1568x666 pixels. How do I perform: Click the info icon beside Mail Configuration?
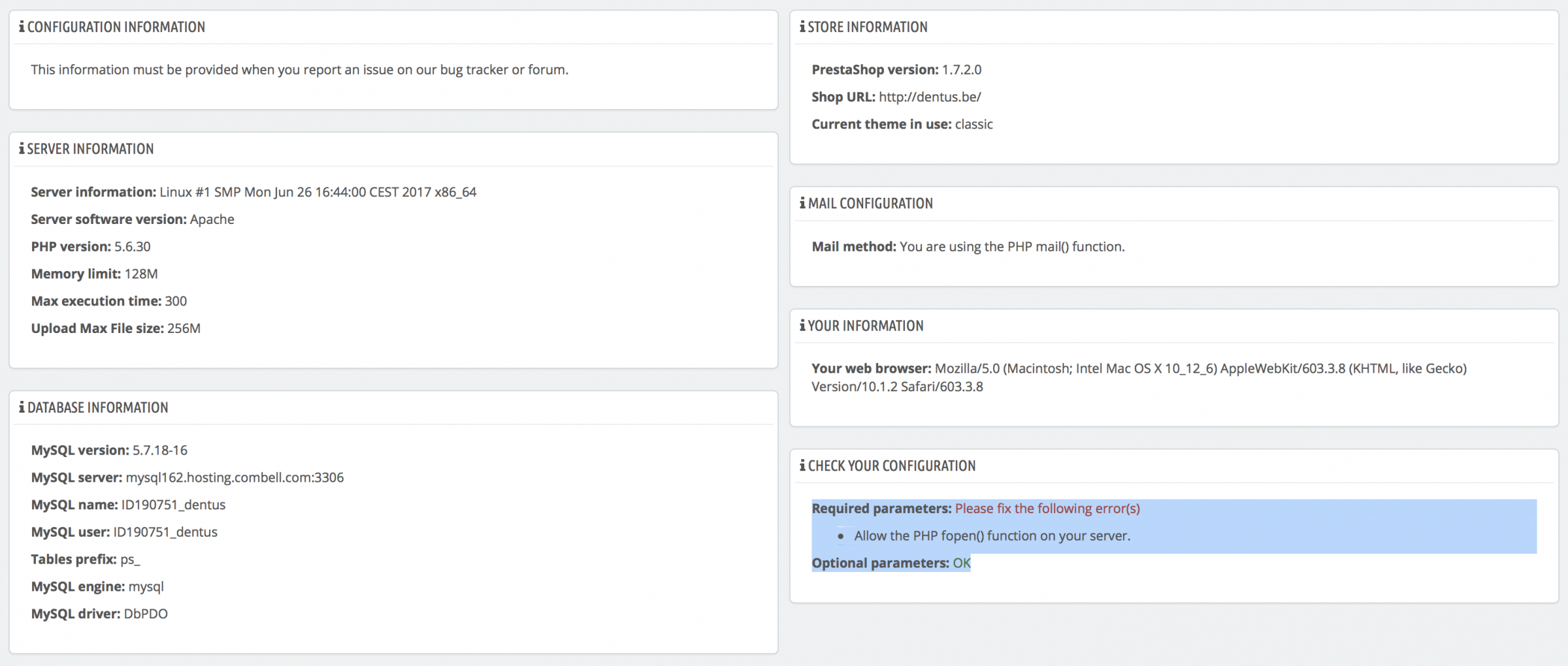click(x=802, y=204)
